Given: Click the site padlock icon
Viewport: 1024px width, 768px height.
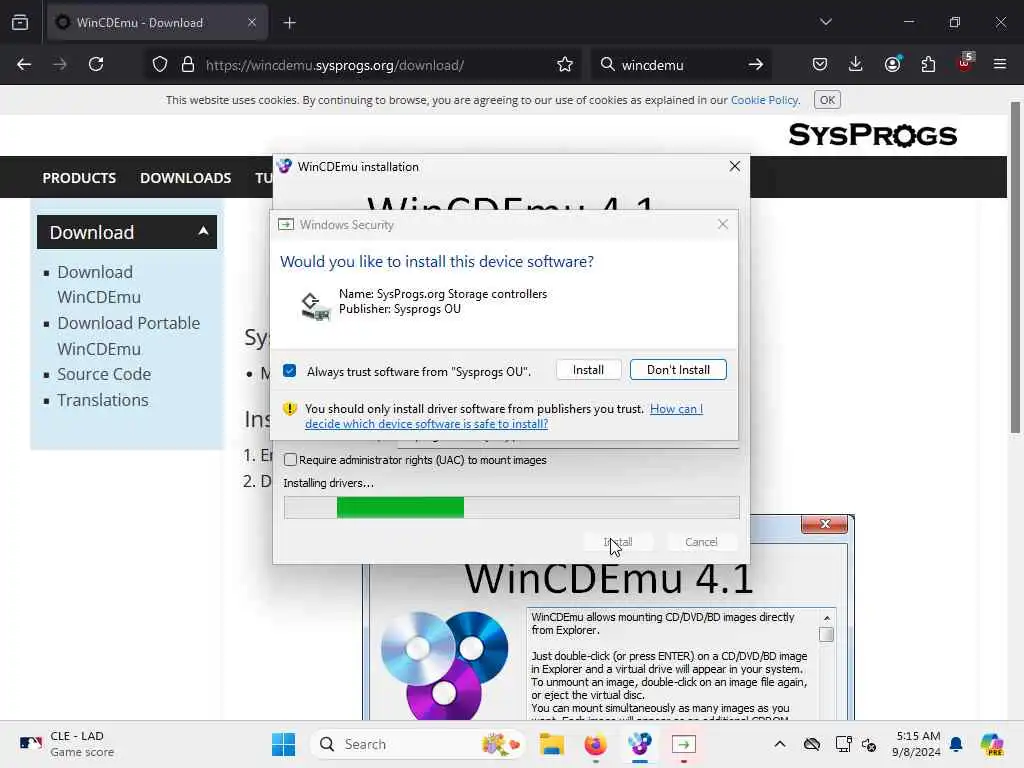Looking at the screenshot, I should [x=188, y=65].
